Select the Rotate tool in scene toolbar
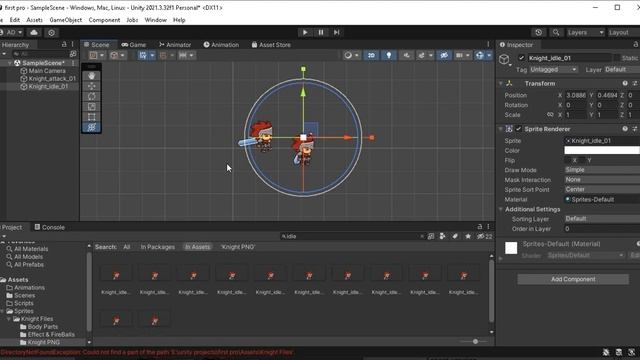 point(91,96)
